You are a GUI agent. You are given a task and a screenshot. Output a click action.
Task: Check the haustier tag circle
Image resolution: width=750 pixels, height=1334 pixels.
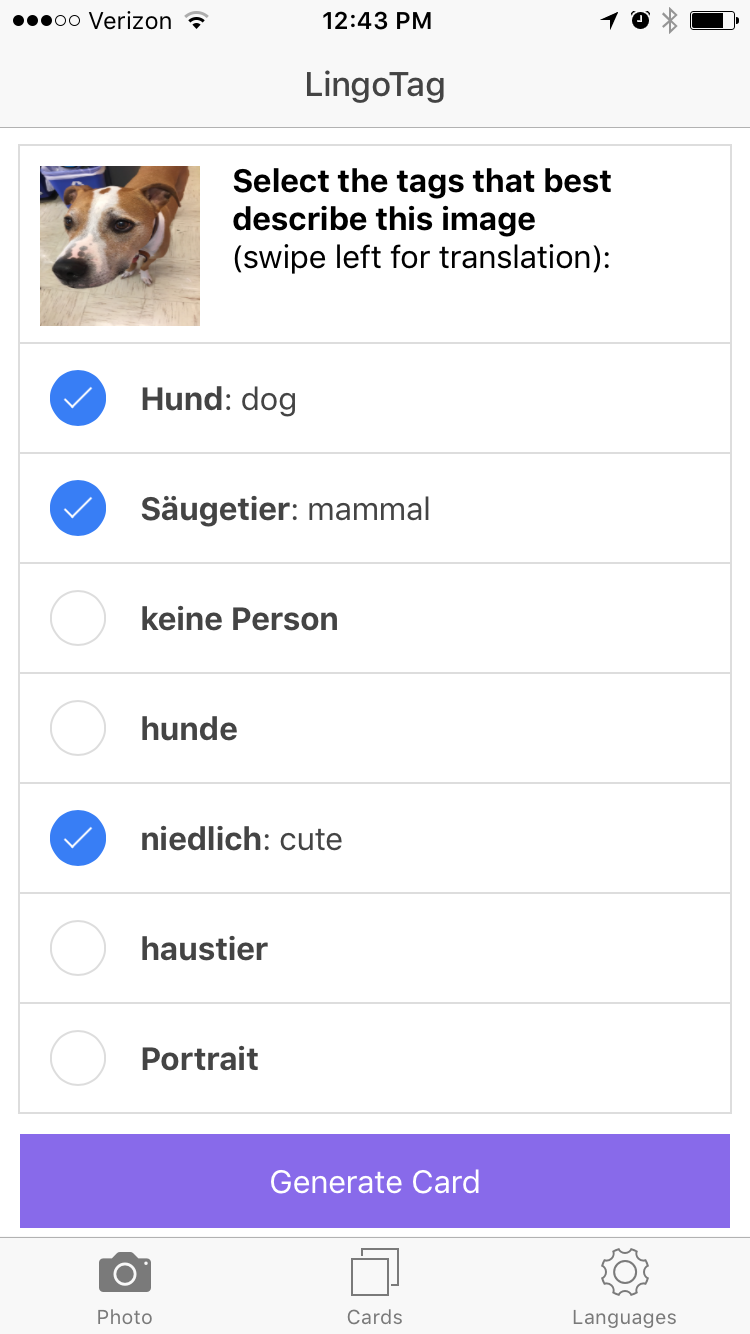pos(78,948)
